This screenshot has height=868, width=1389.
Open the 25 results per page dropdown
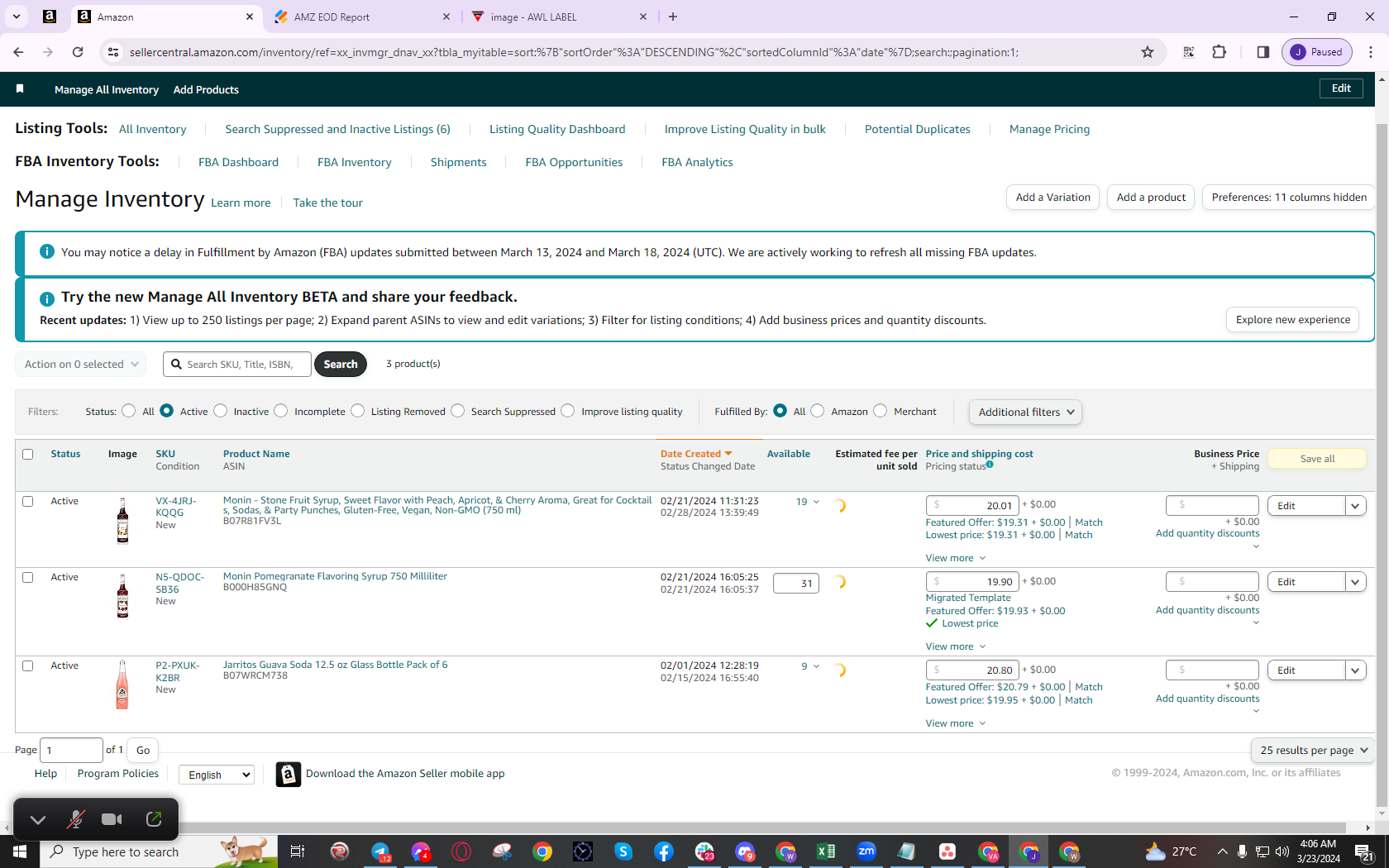(1313, 750)
